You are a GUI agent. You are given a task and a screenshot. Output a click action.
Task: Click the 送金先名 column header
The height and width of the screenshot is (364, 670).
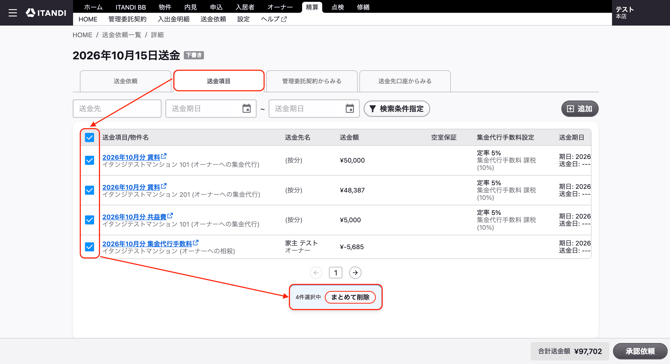(x=298, y=138)
